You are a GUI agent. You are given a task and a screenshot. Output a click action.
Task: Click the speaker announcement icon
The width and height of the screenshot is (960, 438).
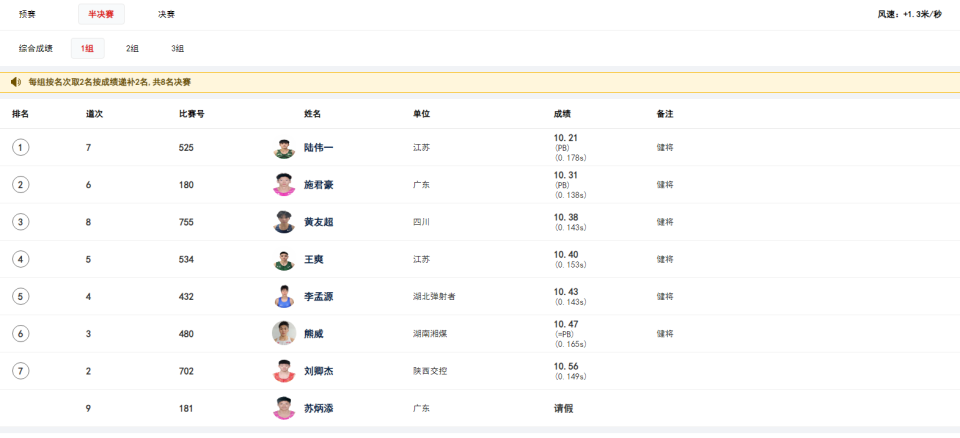pyautogui.click(x=16, y=82)
